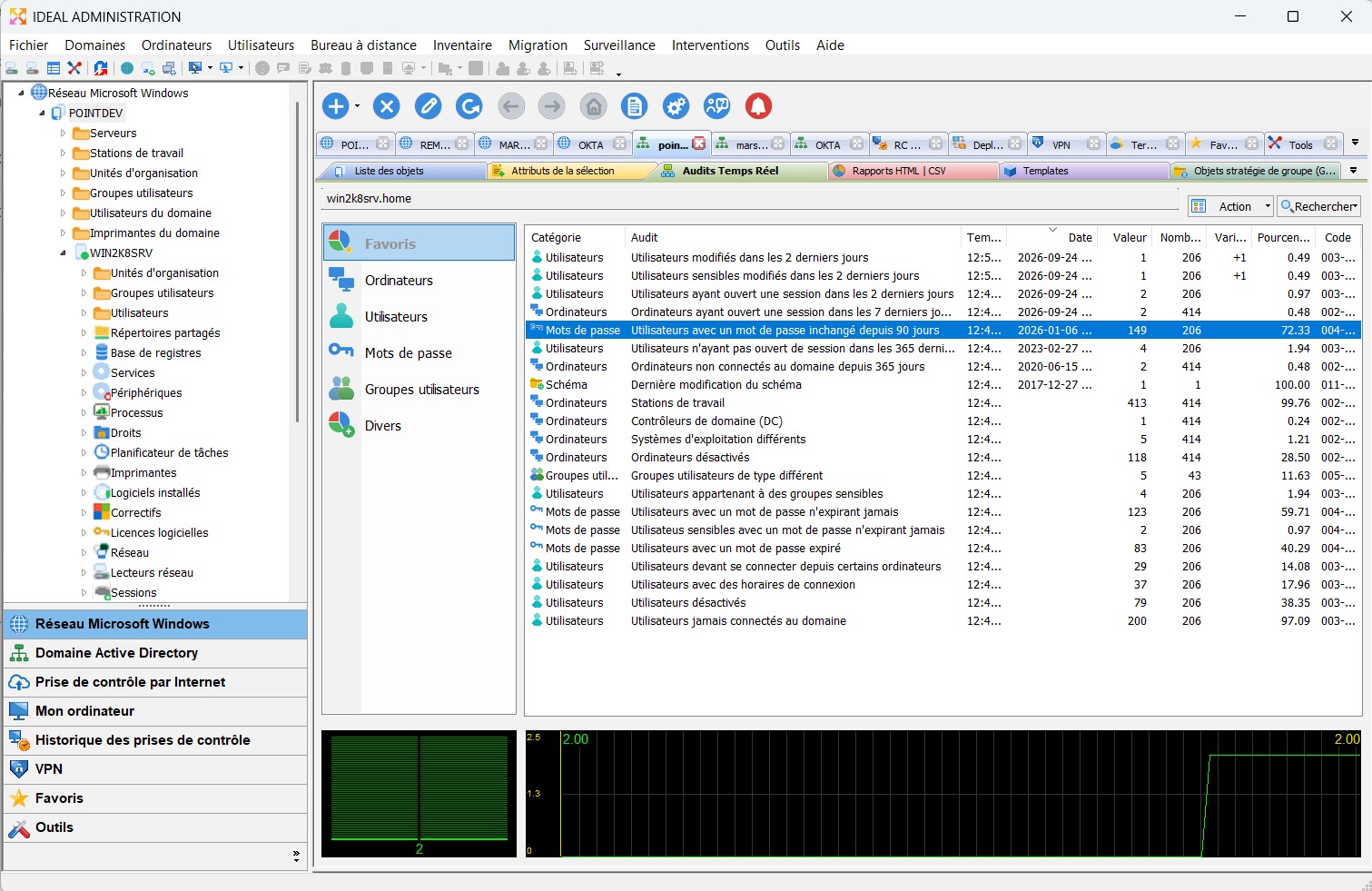Open the Mon ordinateur navigation section
The image size is (1372, 891).
coord(155,711)
